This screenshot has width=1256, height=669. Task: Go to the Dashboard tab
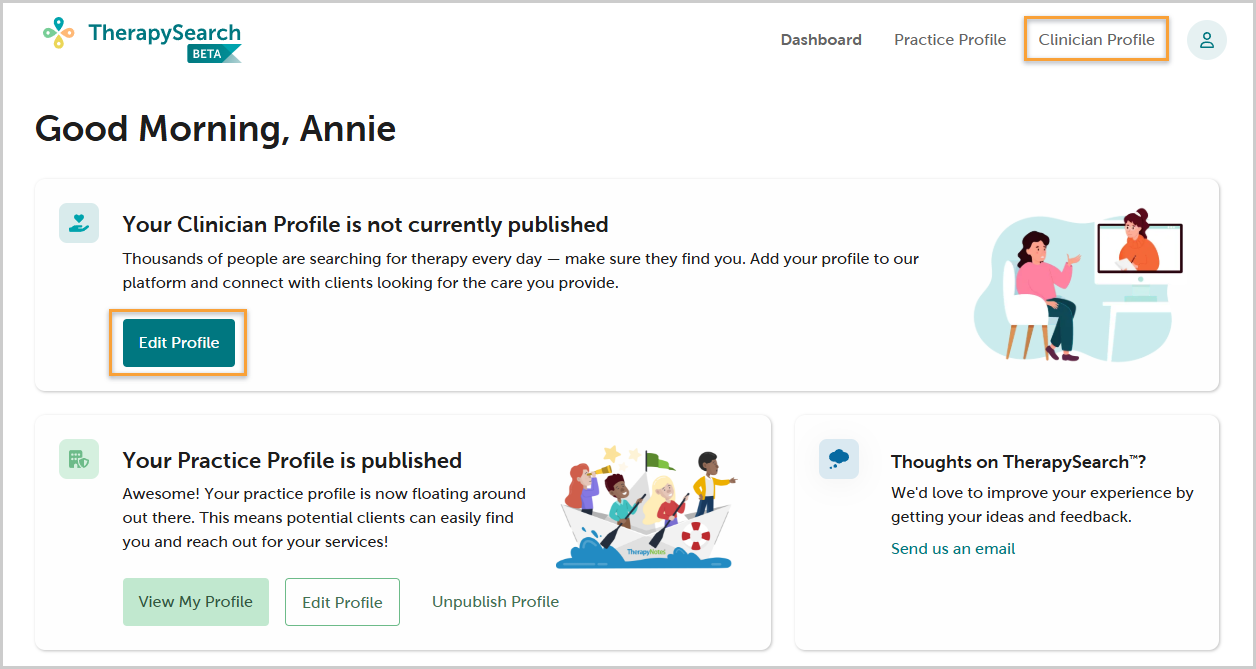[821, 40]
